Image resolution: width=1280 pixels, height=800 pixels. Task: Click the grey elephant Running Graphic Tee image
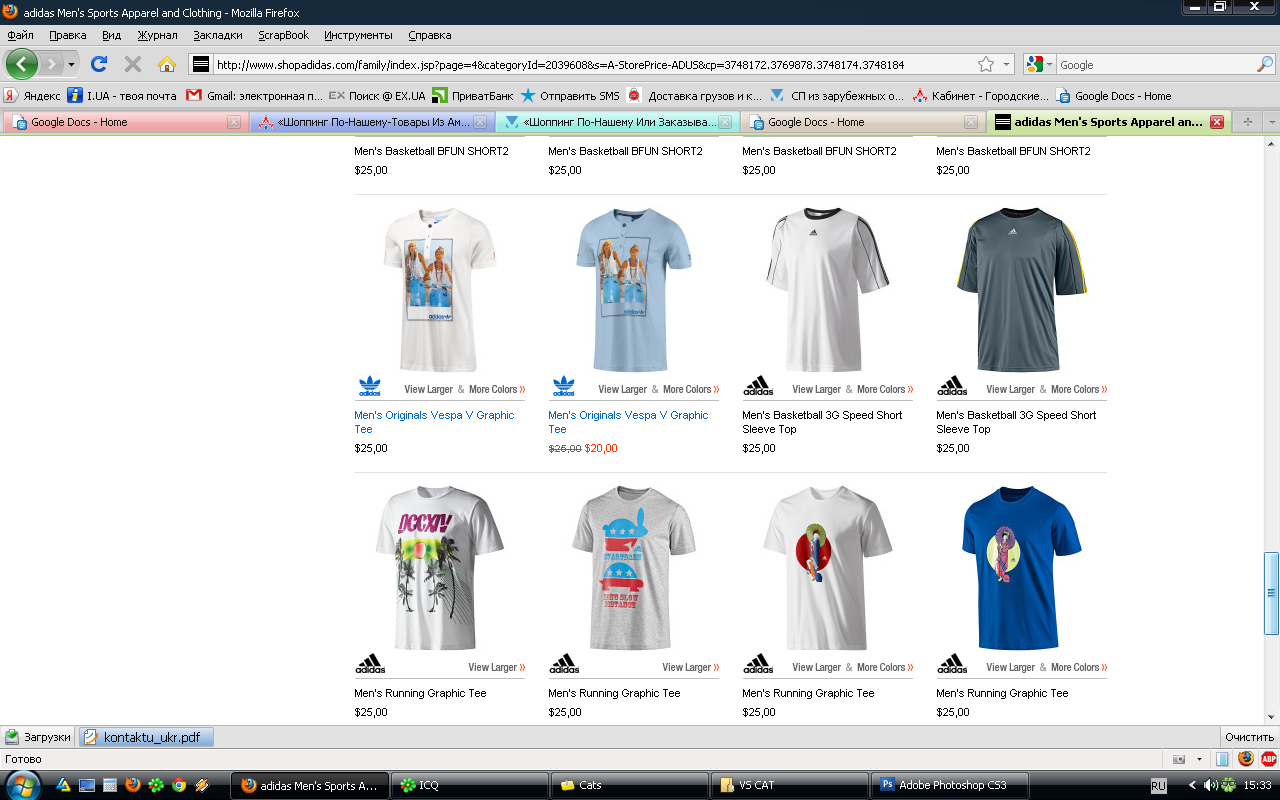pyautogui.click(x=634, y=568)
